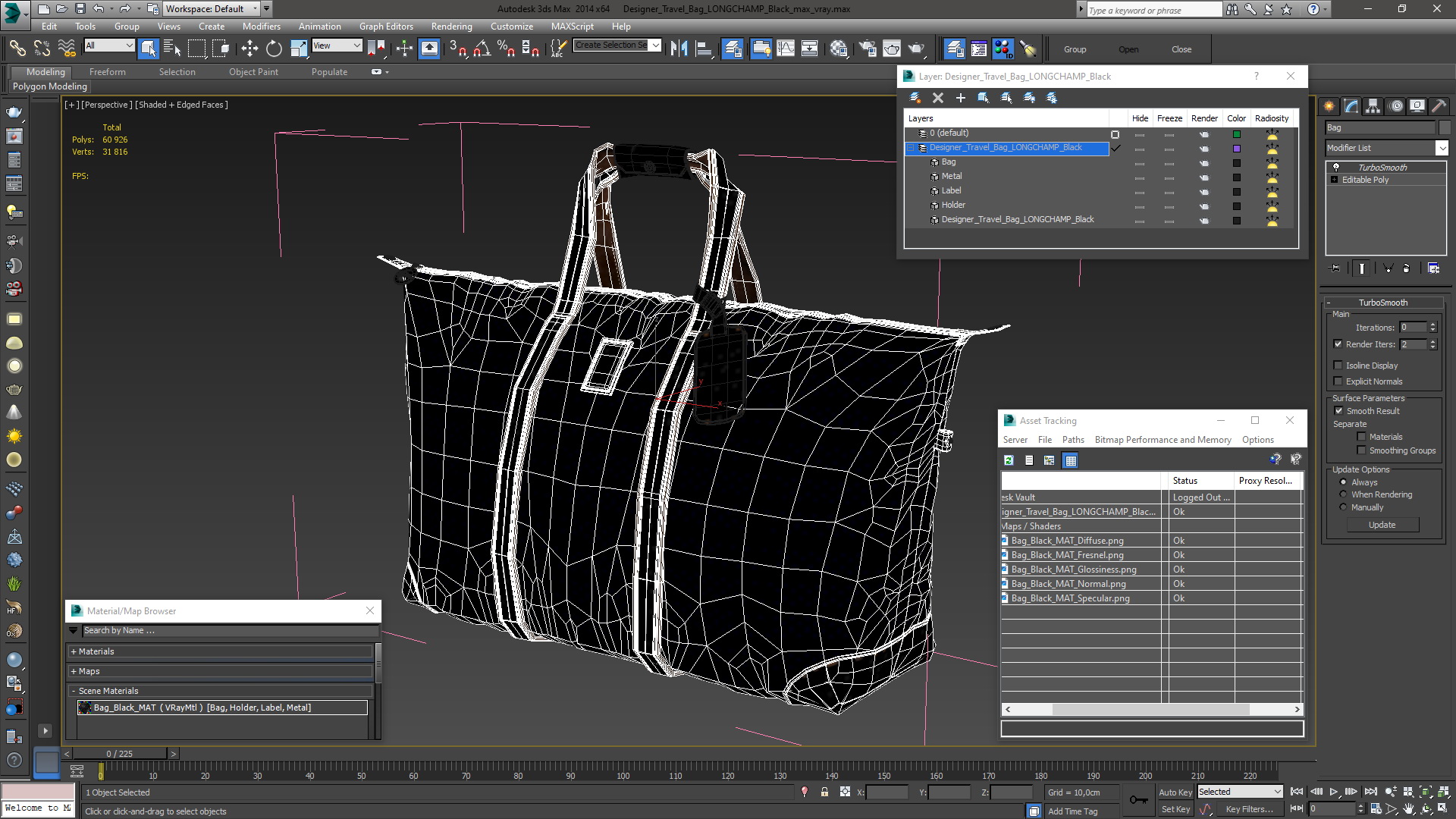Check the Explicit Normals checkbox
The height and width of the screenshot is (819, 1456).
(x=1338, y=381)
